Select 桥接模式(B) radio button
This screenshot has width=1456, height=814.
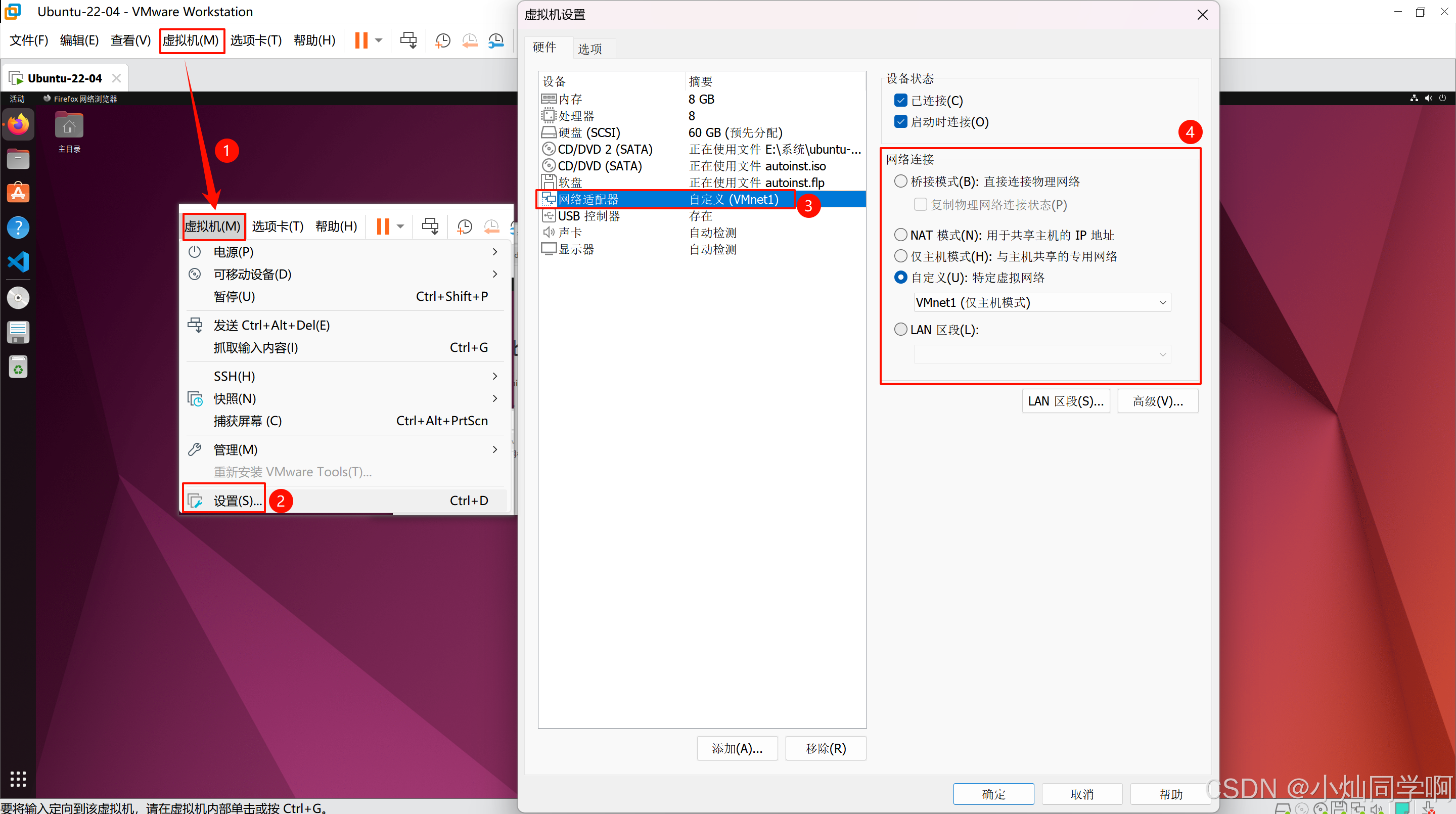[901, 182]
